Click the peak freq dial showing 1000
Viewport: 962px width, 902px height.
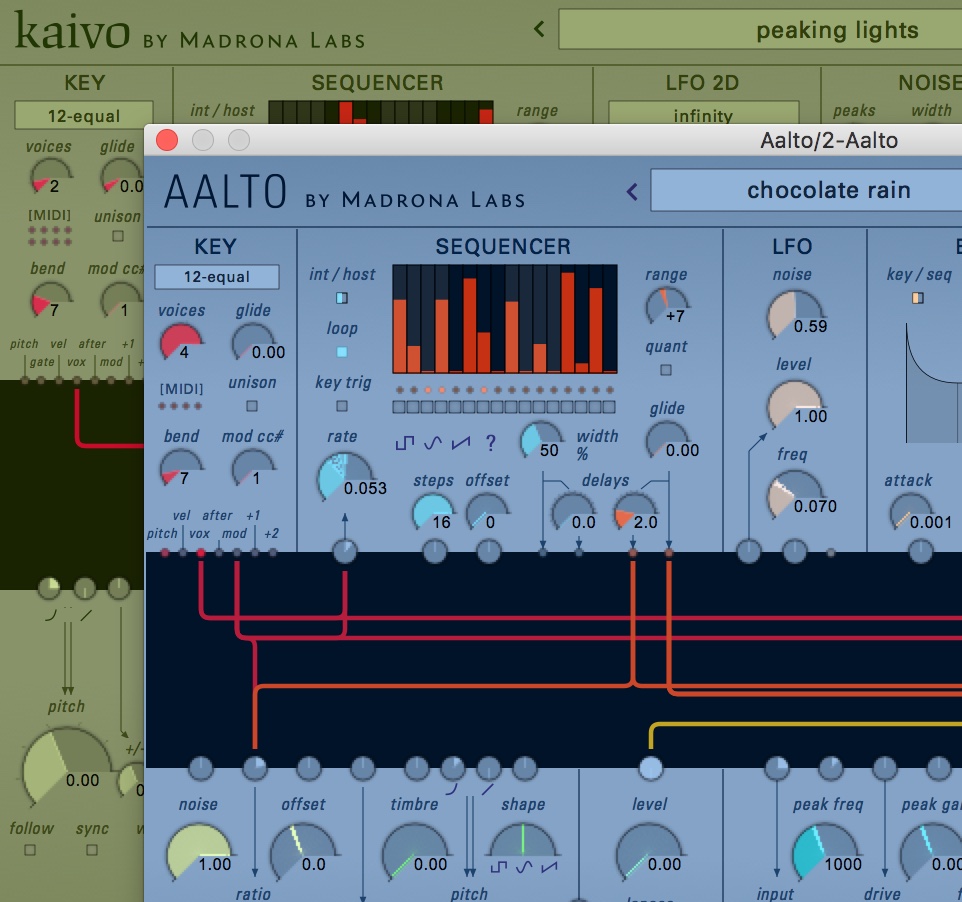pos(826,853)
